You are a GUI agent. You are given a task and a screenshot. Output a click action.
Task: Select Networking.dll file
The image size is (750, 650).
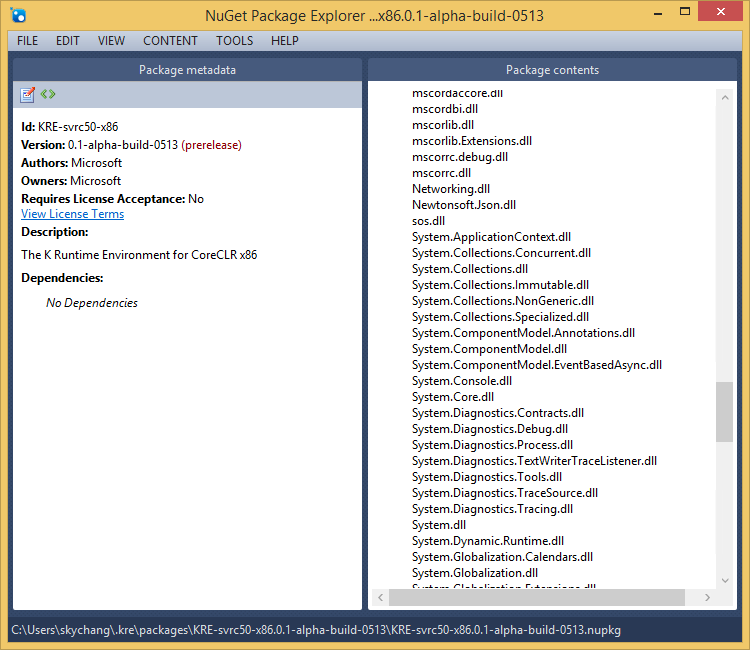coord(451,189)
